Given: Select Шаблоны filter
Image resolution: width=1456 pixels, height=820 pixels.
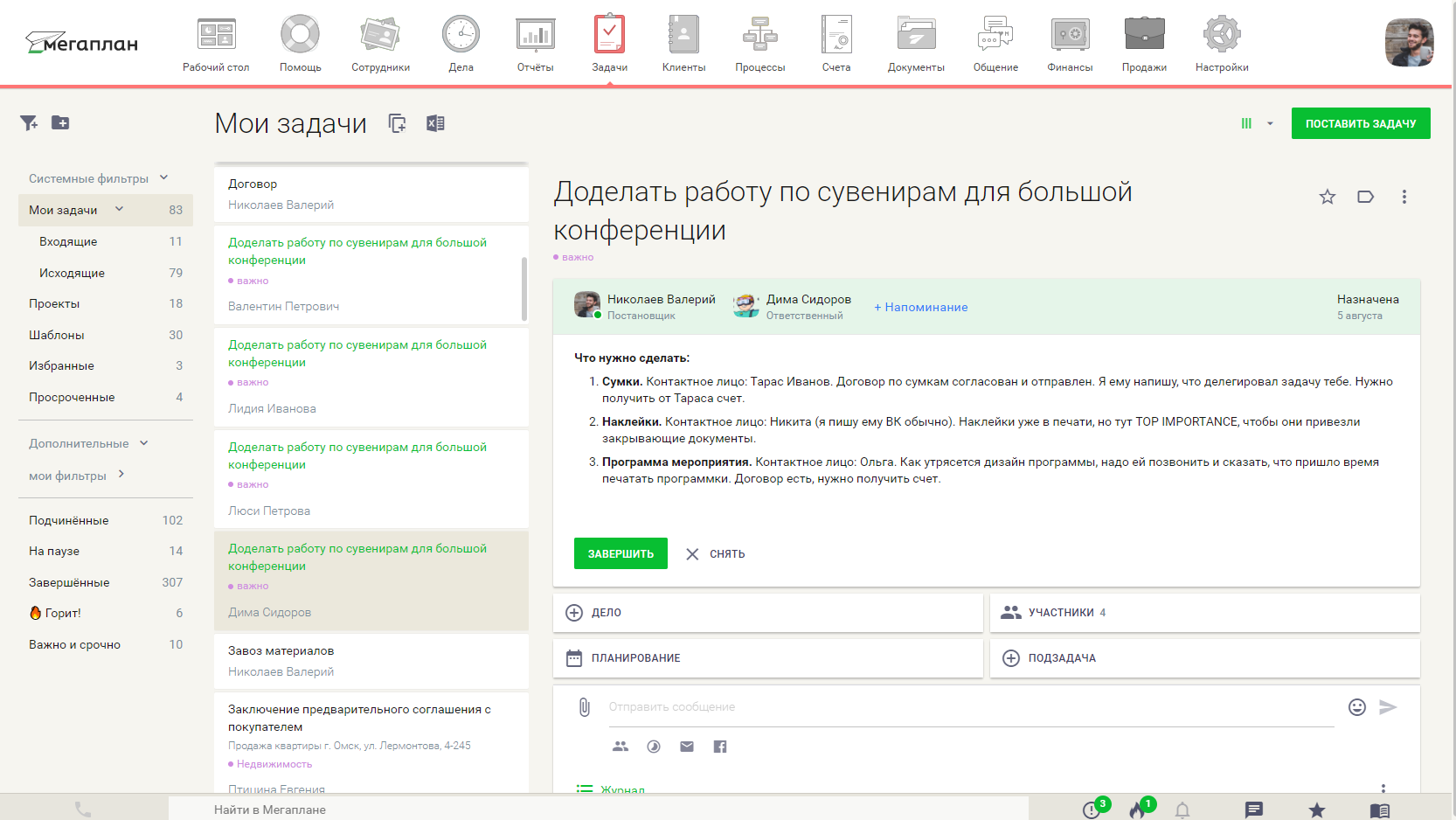Looking at the screenshot, I should (x=106, y=335).
